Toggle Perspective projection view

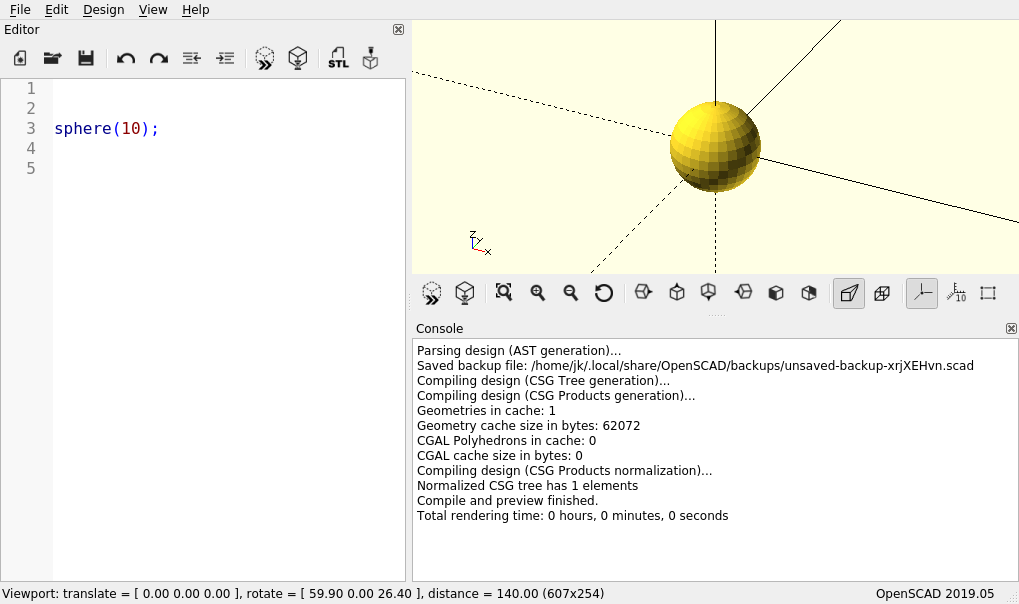[849, 293]
